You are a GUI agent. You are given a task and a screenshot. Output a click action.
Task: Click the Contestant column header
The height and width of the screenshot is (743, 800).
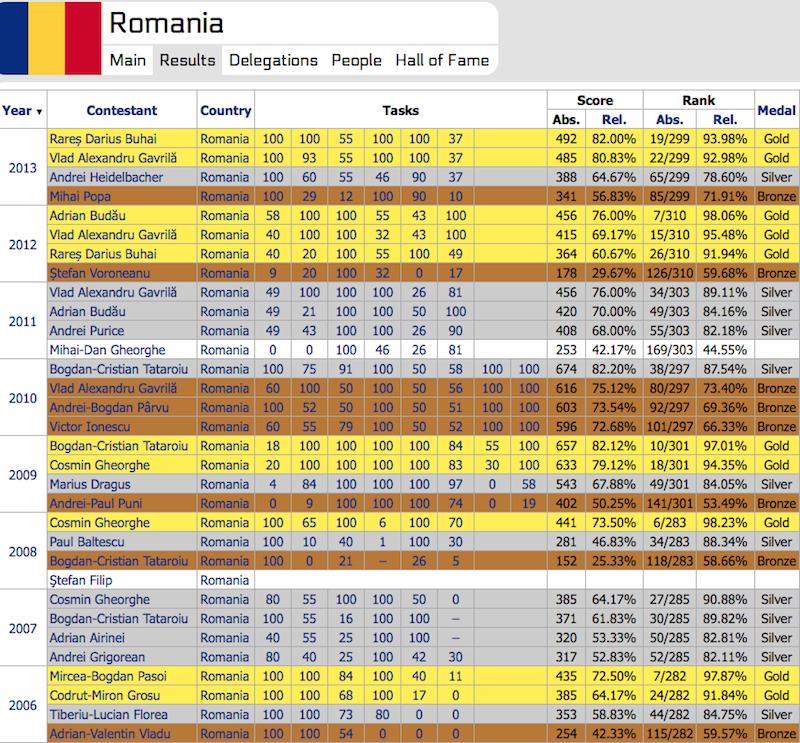coord(121,111)
